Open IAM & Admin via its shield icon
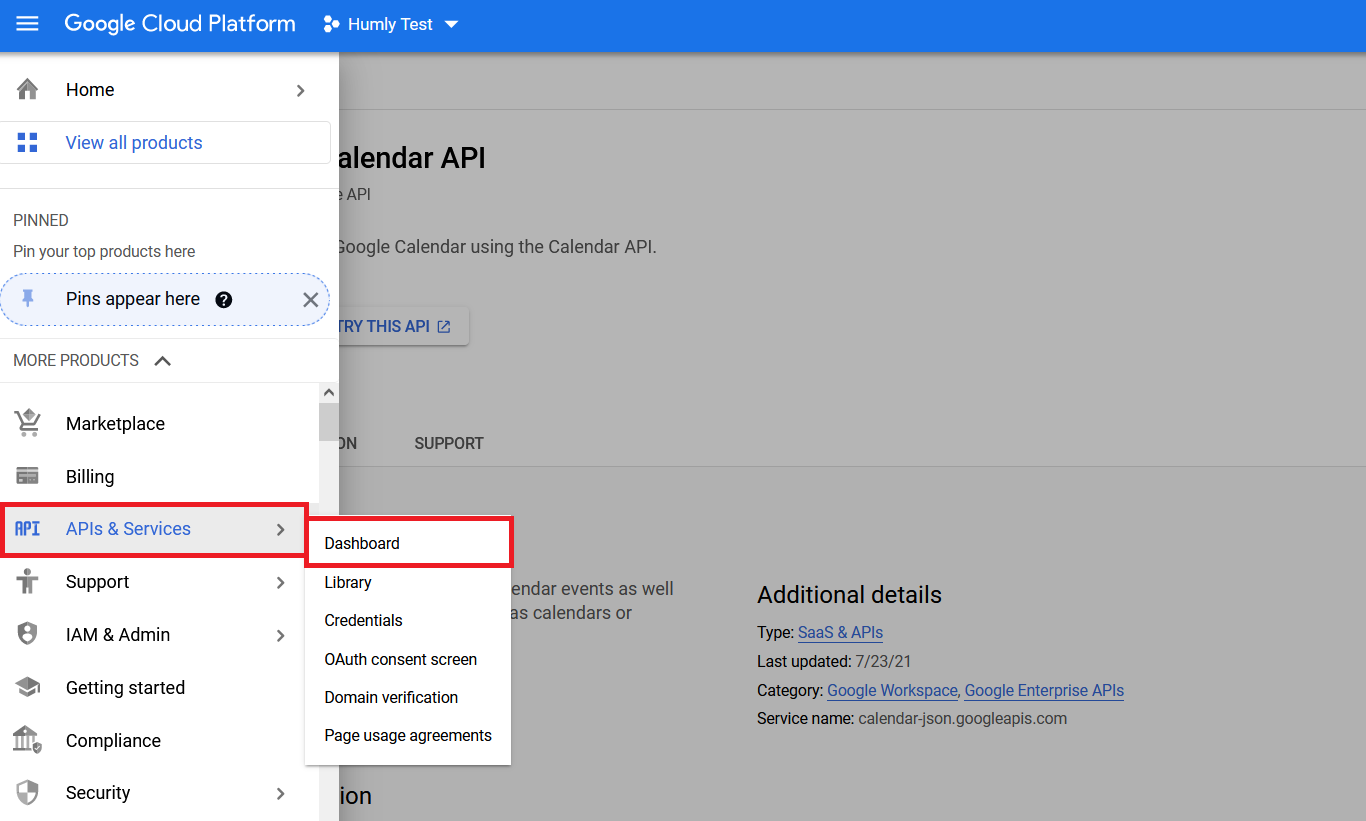 (27, 634)
